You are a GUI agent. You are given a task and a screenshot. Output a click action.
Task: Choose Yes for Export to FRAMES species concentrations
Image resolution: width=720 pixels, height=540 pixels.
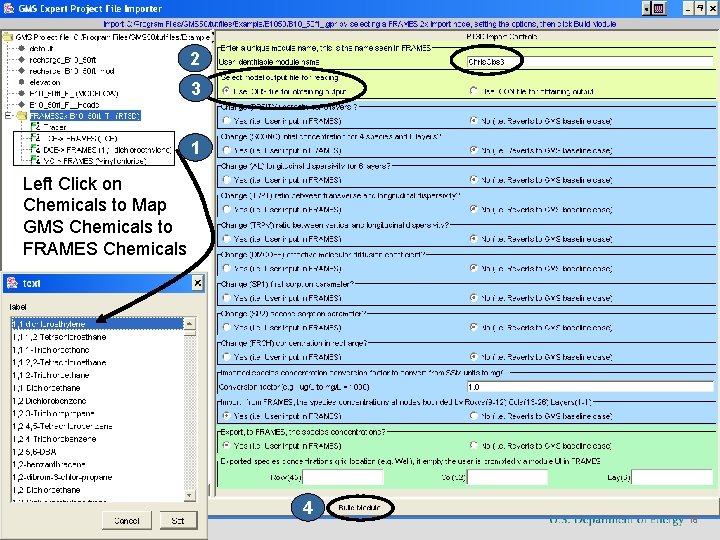click(226, 445)
